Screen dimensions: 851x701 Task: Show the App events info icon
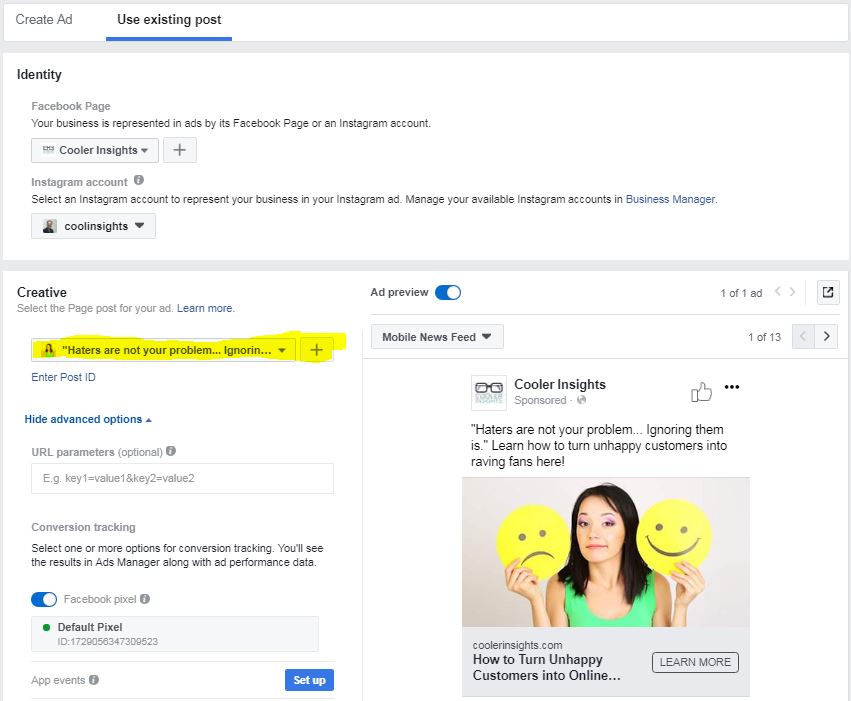coord(94,680)
